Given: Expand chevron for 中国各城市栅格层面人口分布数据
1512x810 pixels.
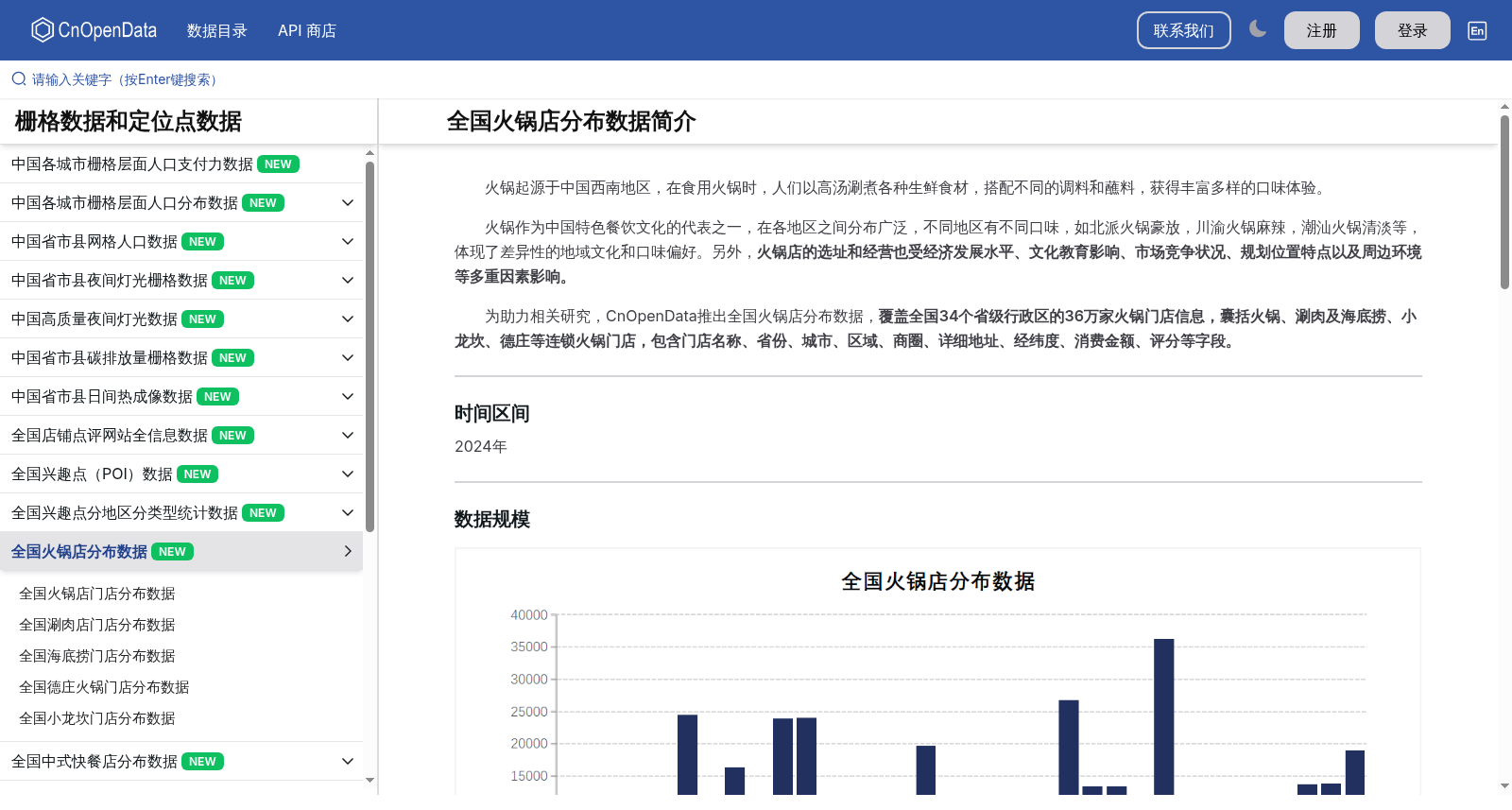Looking at the screenshot, I should click(348, 202).
